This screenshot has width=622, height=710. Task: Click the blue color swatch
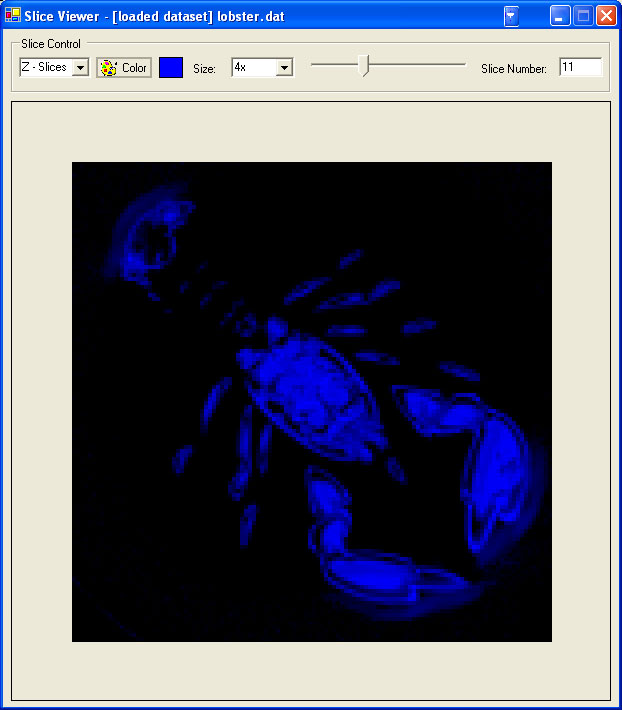(x=171, y=68)
